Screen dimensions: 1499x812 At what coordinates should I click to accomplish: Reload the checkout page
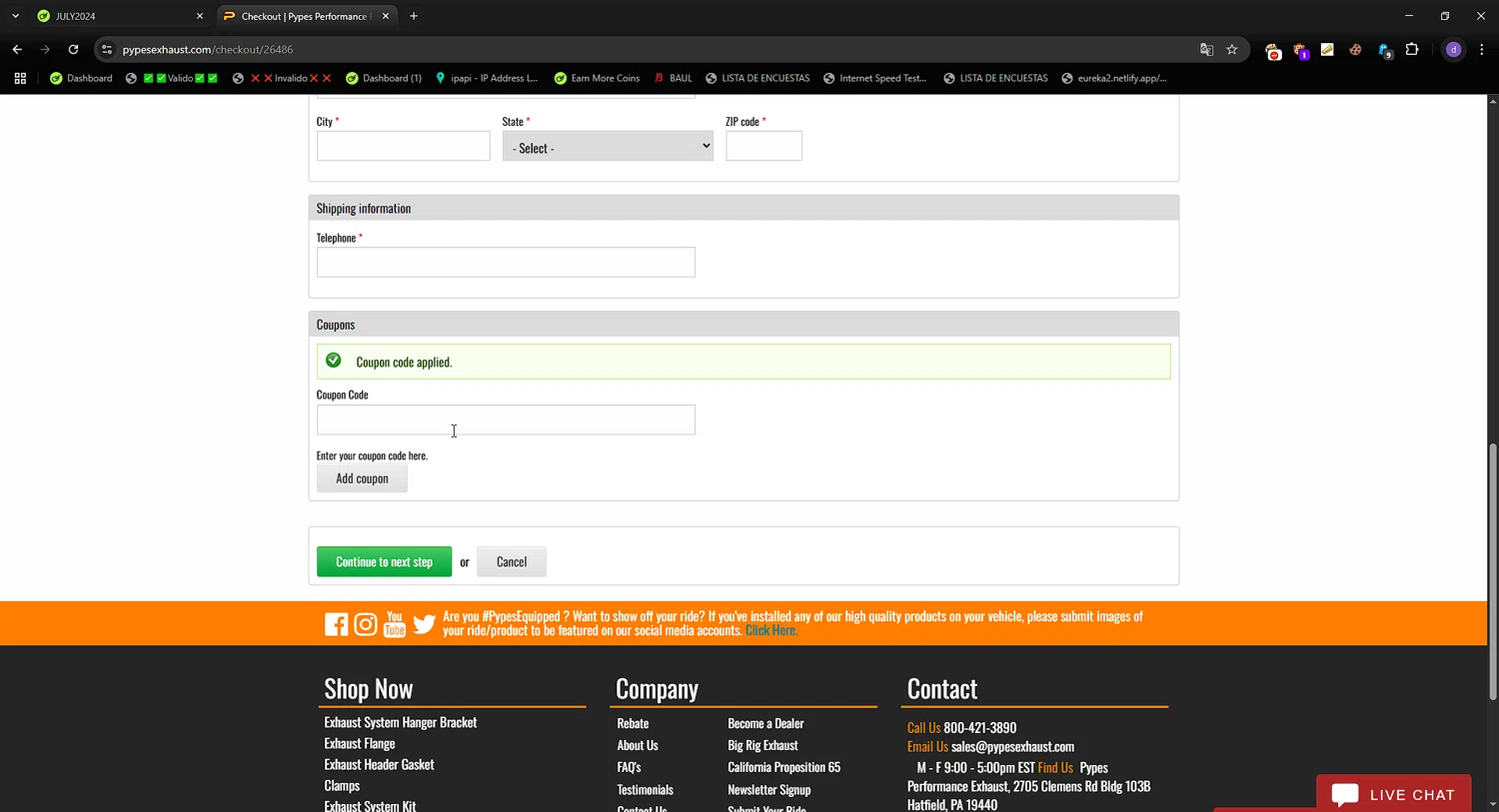click(73, 49)
